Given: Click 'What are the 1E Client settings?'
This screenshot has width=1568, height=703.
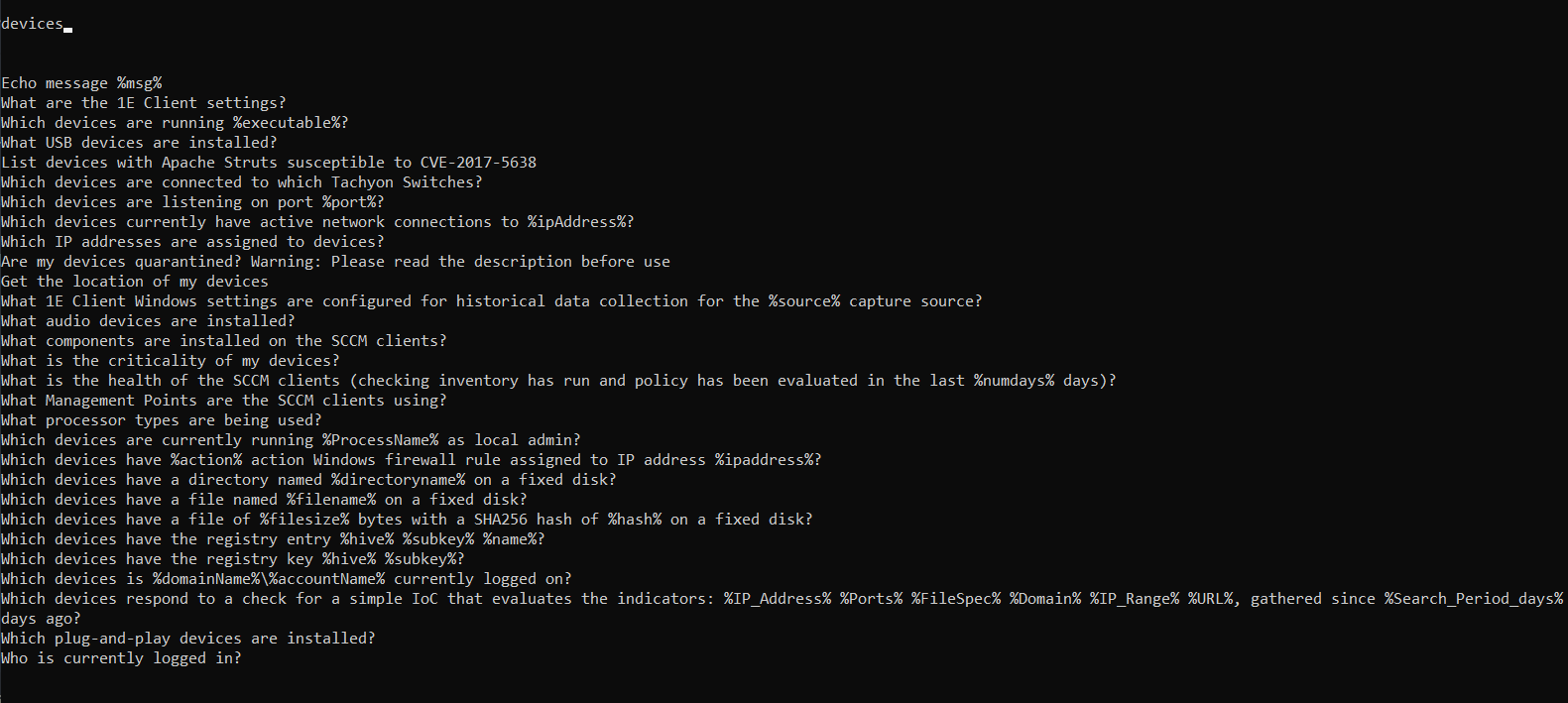Looking at the screenshot, I should pyautogui.click(x=143, y=103).
